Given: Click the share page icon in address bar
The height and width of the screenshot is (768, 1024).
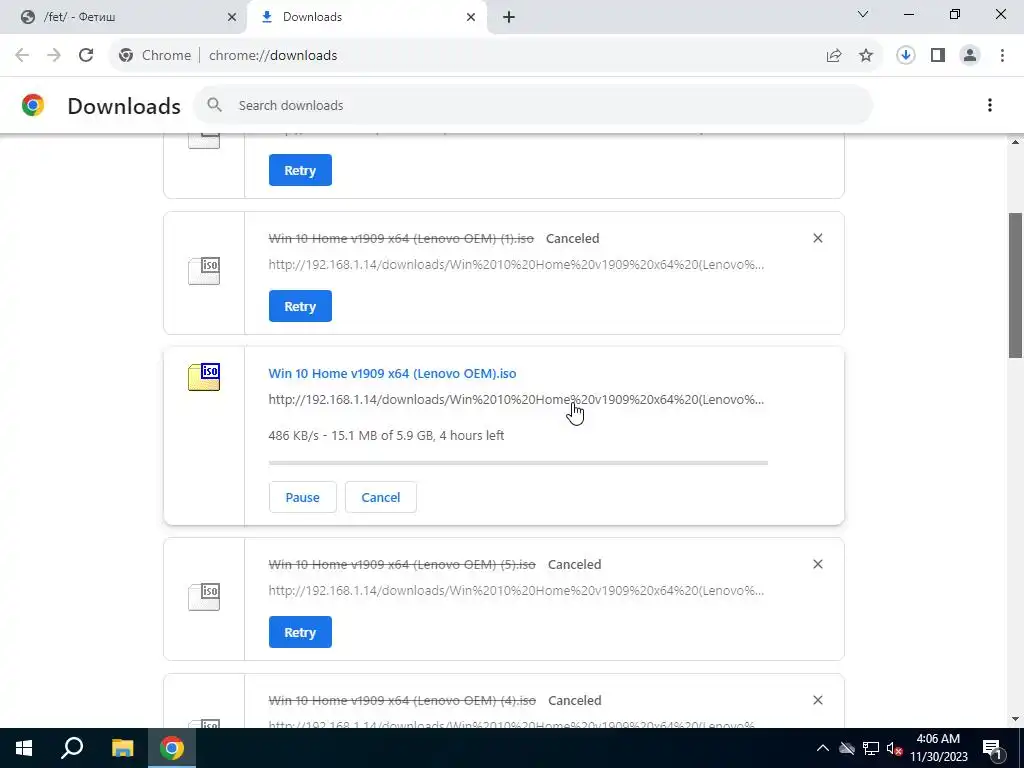Looking at the screenshot, I should coord(834,56).
